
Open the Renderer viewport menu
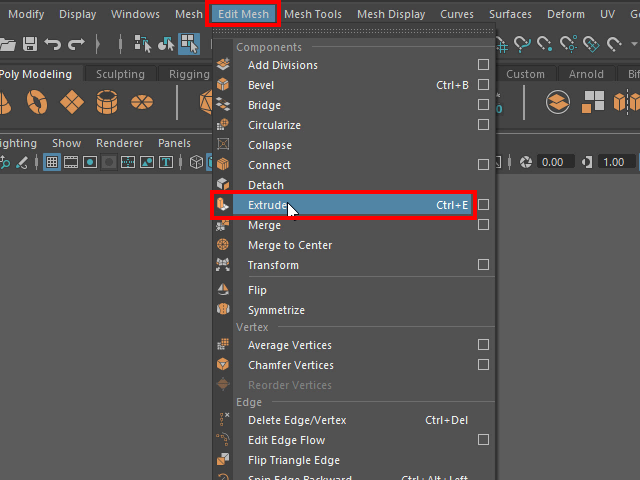pos(118,143)
